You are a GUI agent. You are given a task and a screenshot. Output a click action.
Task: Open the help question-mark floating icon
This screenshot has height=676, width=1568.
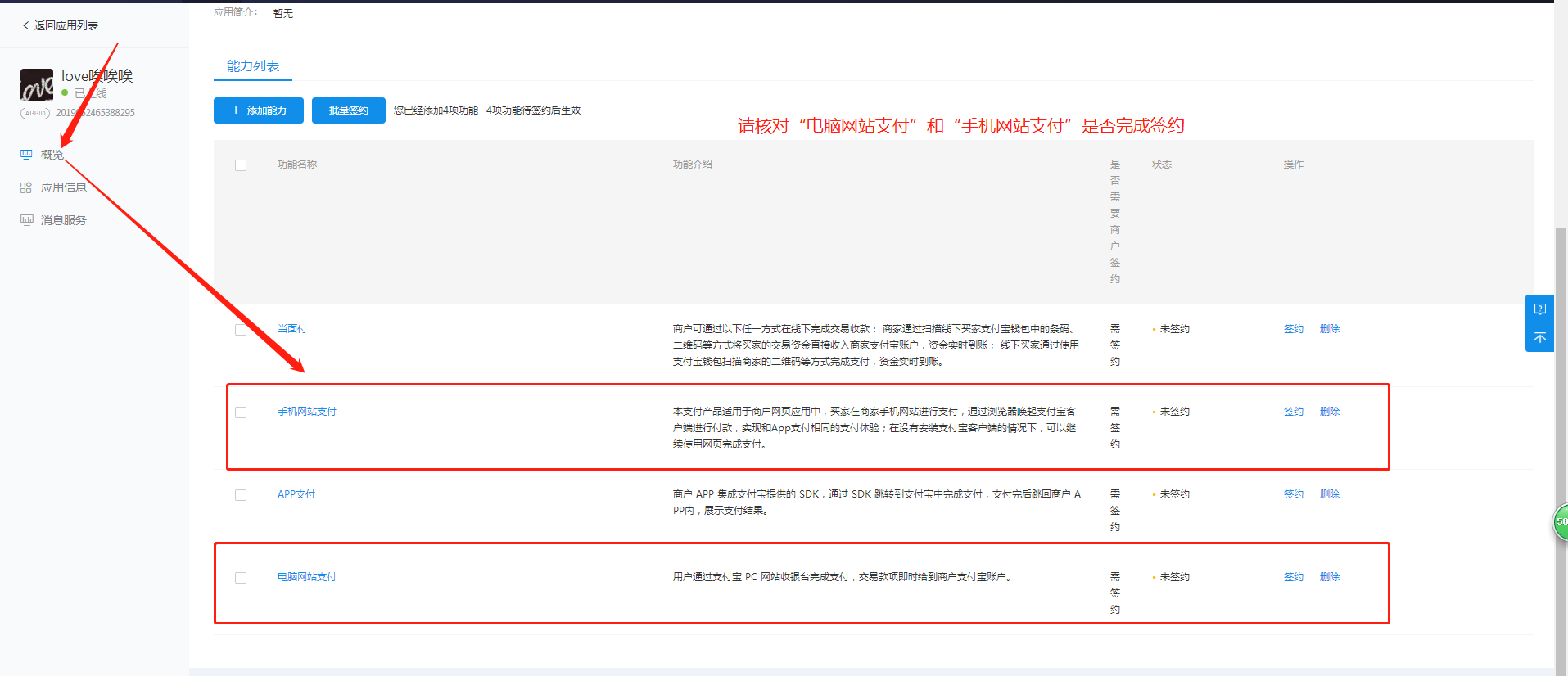[1539, 309]
